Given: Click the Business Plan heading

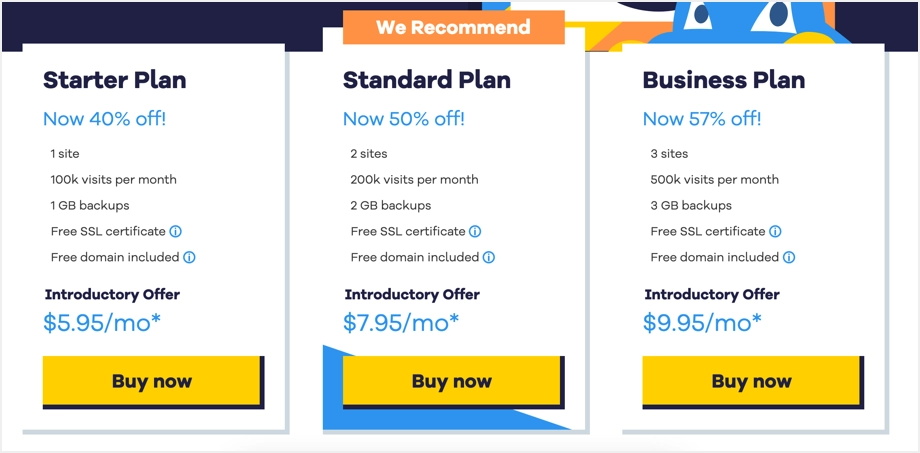Looking at the screenshot, I should tap(724, 80).
